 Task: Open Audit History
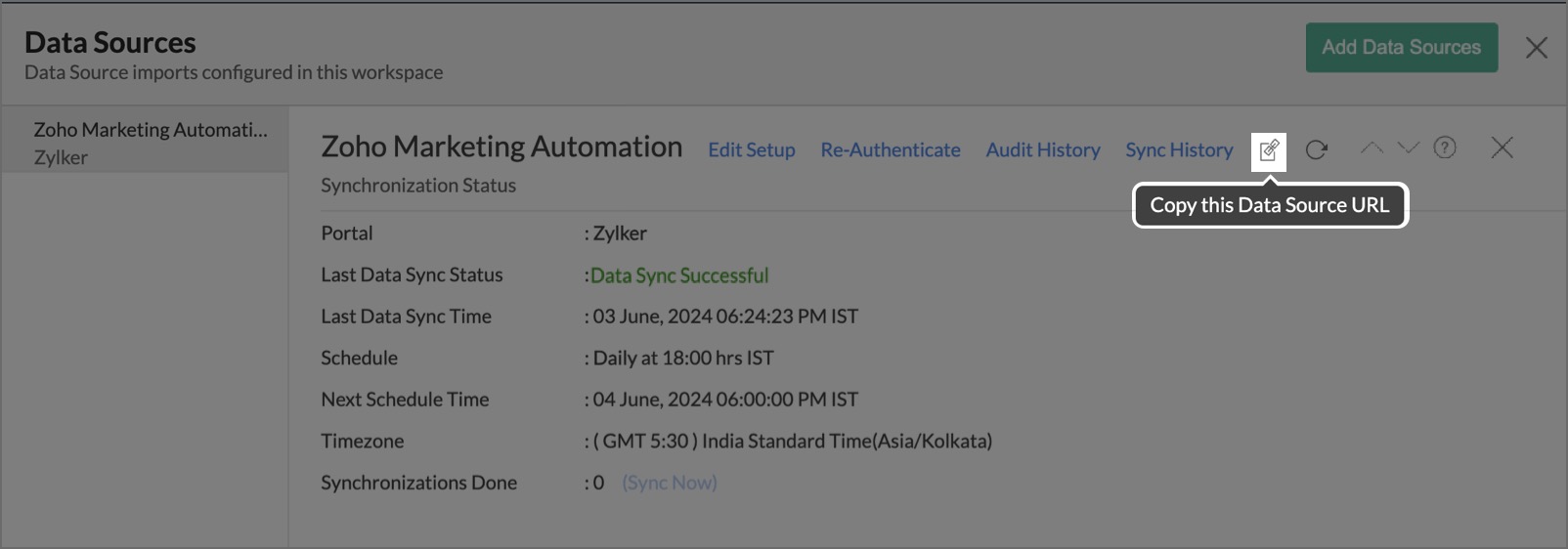coord(1043,149)
